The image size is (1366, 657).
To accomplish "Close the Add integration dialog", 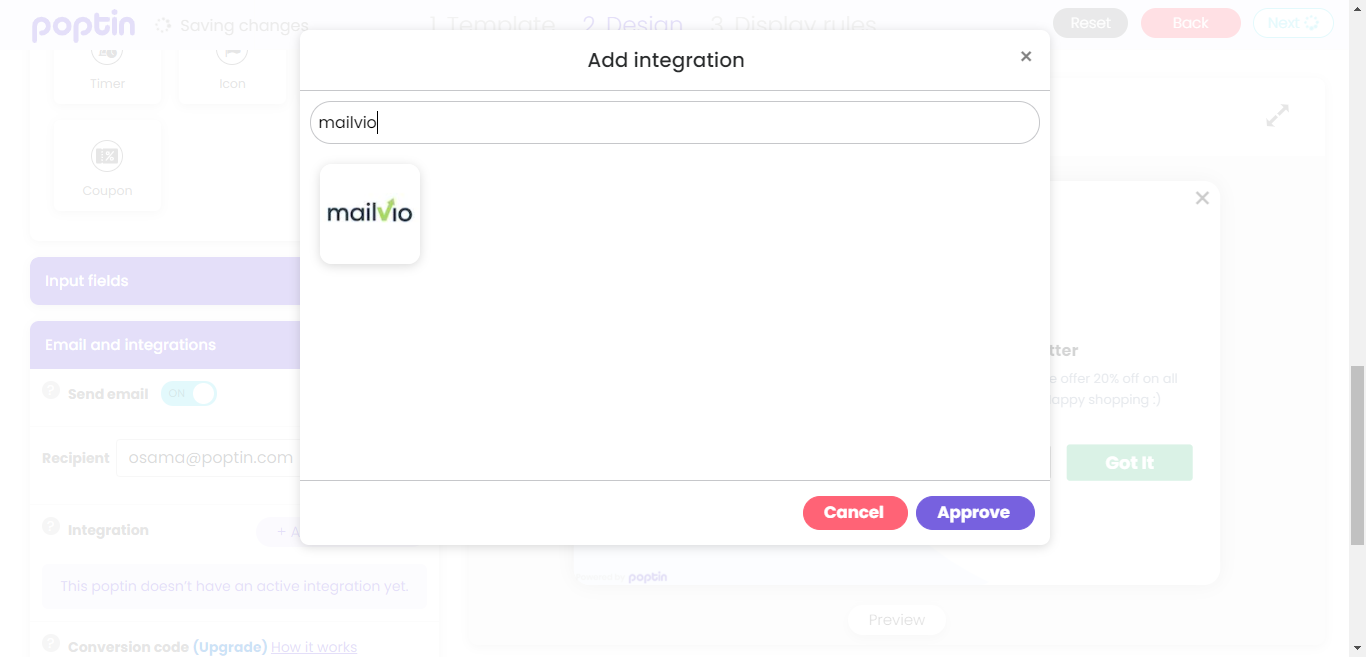I will [1026, 57].
